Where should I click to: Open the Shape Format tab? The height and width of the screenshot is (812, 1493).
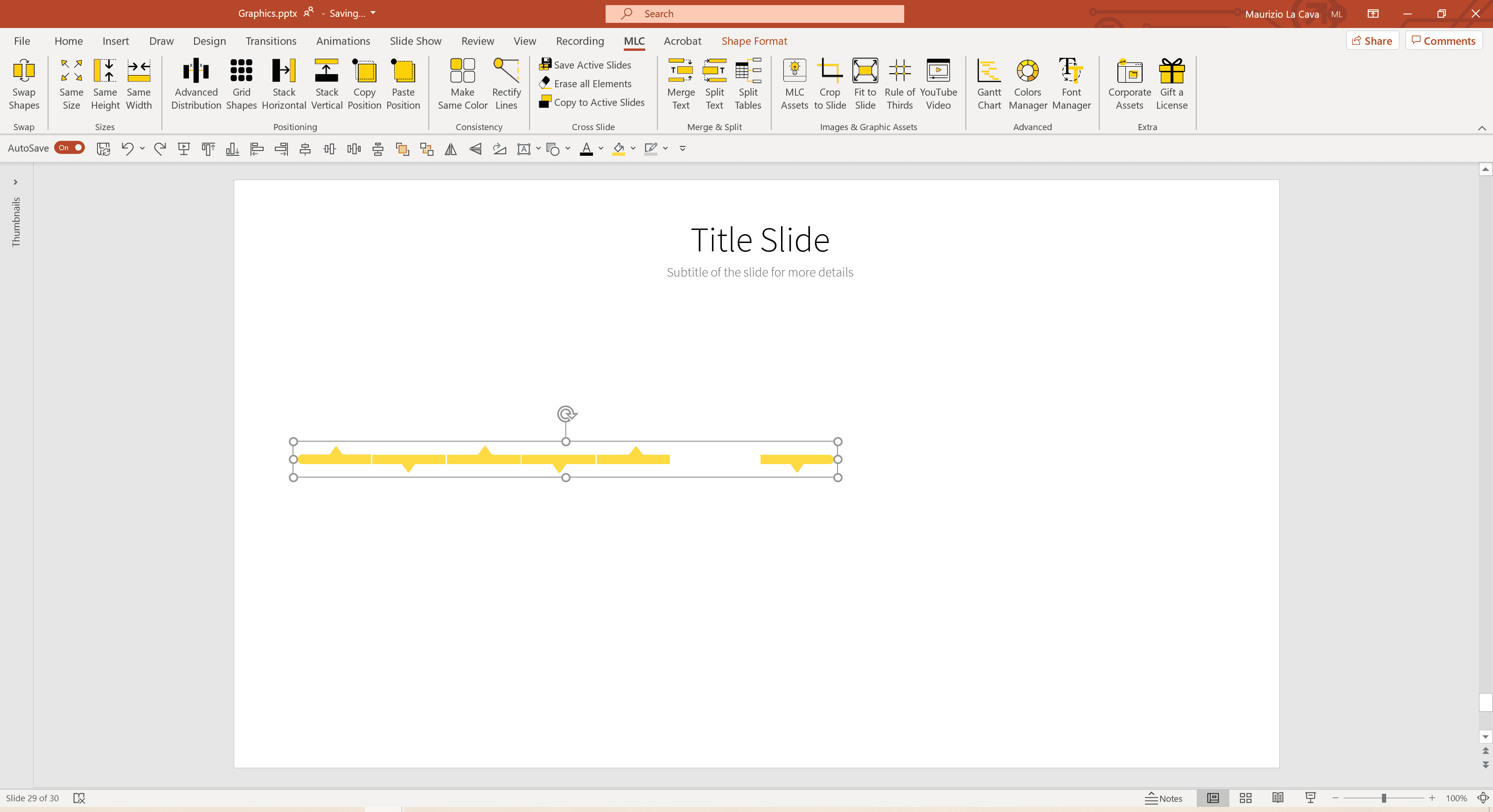(754, 41)
